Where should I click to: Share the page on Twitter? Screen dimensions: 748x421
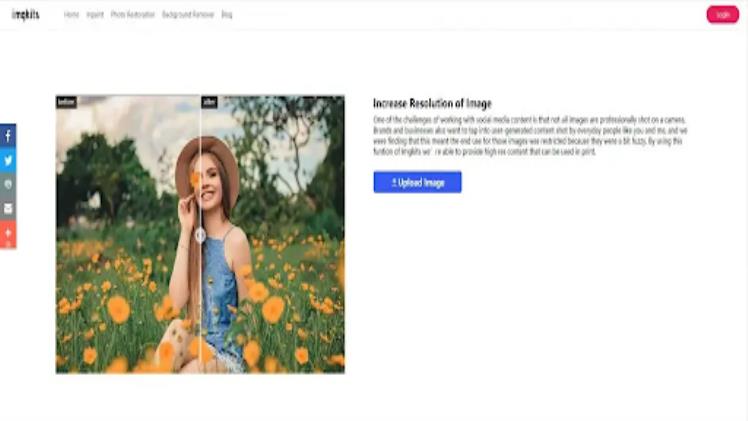tap(8, 161)
